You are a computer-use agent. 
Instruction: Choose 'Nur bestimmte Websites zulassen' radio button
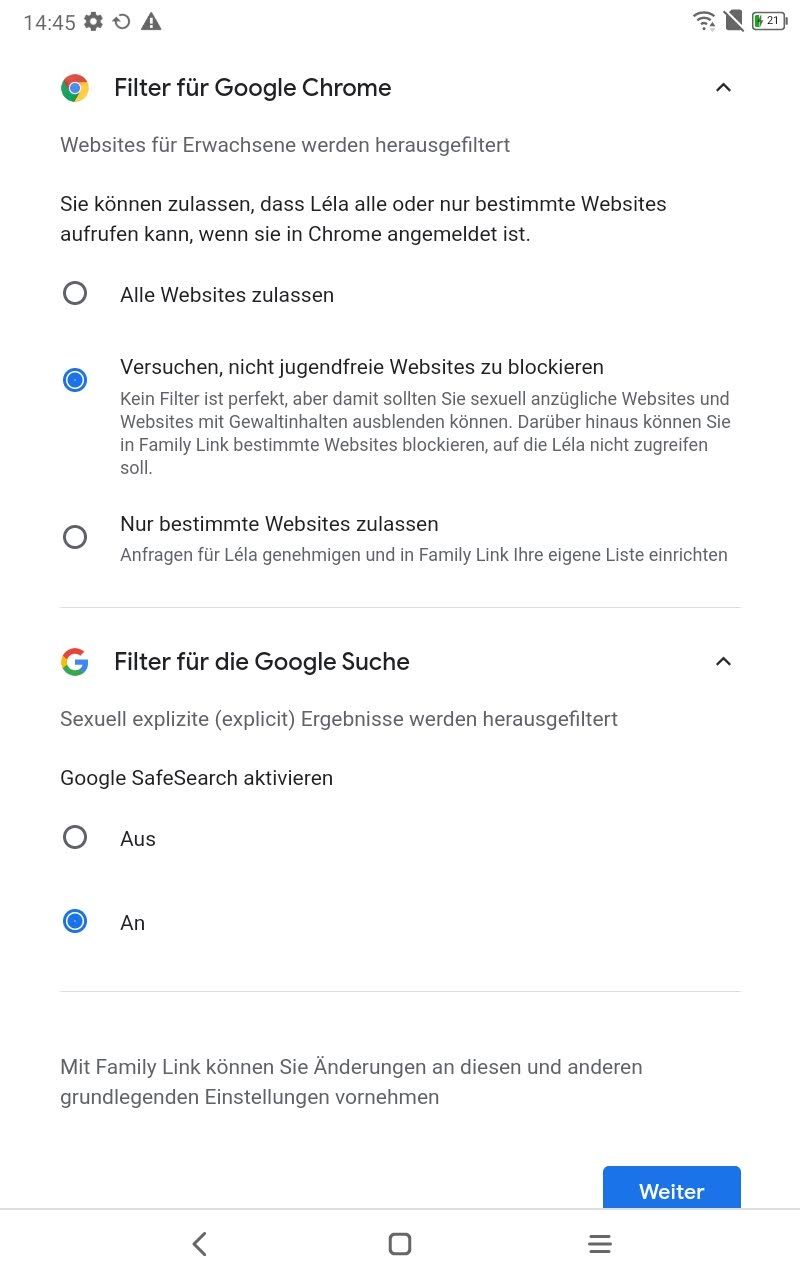click(x=75, y=537)
